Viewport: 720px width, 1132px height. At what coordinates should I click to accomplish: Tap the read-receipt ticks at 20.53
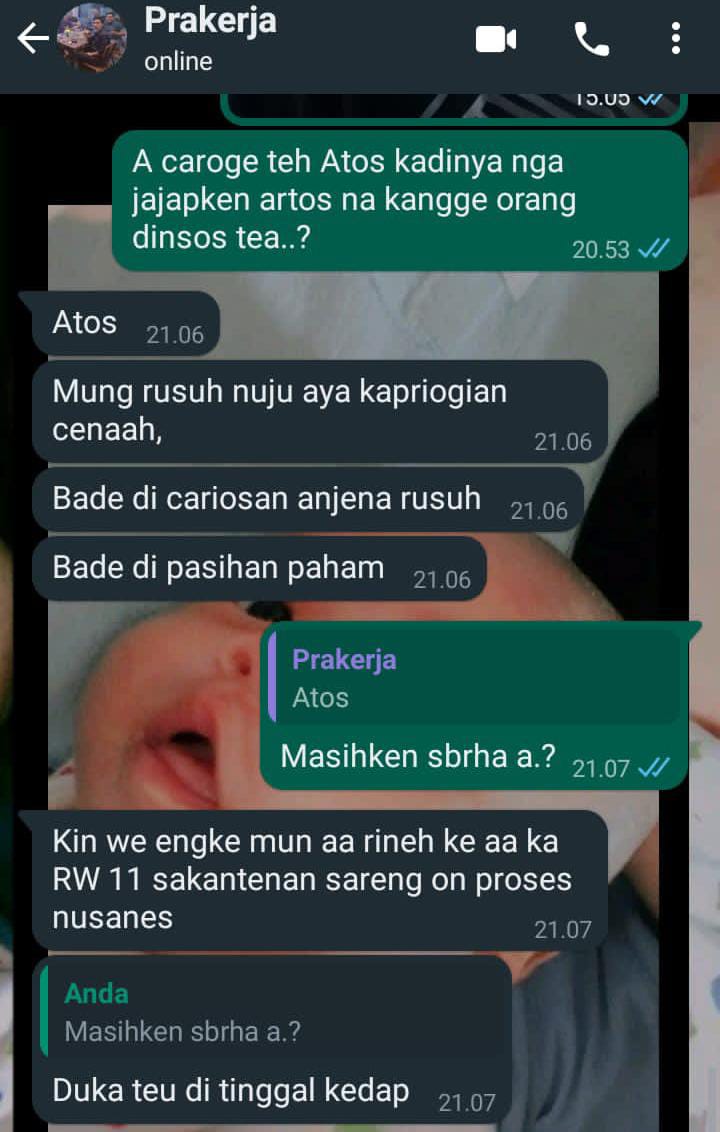pyautogui.click(x=654, y=249)
